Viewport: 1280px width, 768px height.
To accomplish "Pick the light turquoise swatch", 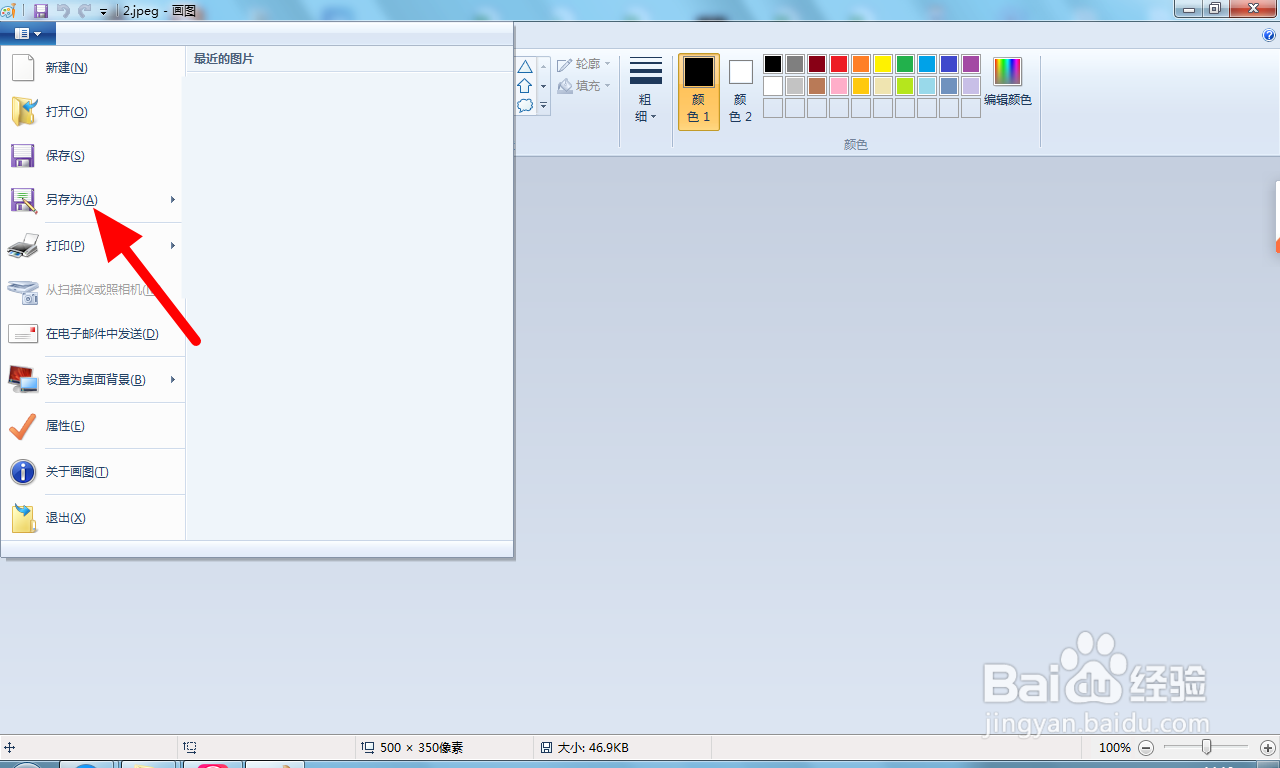I will tap(927, 86).
